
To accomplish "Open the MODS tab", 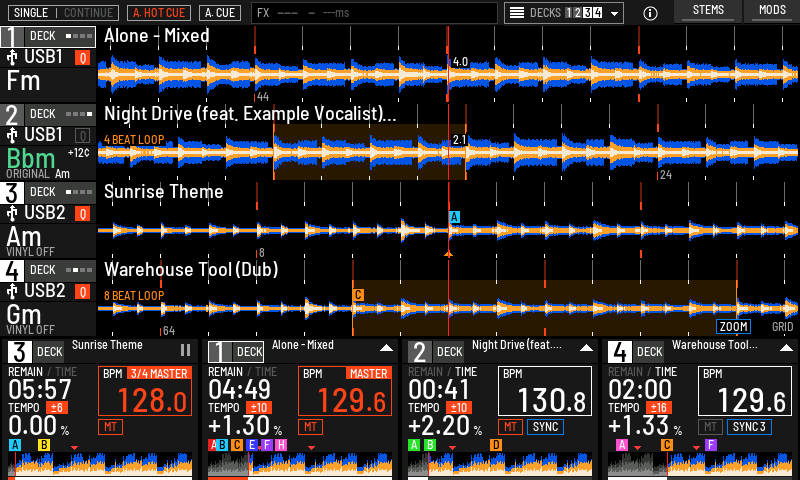I will click(x=772, y=11).
